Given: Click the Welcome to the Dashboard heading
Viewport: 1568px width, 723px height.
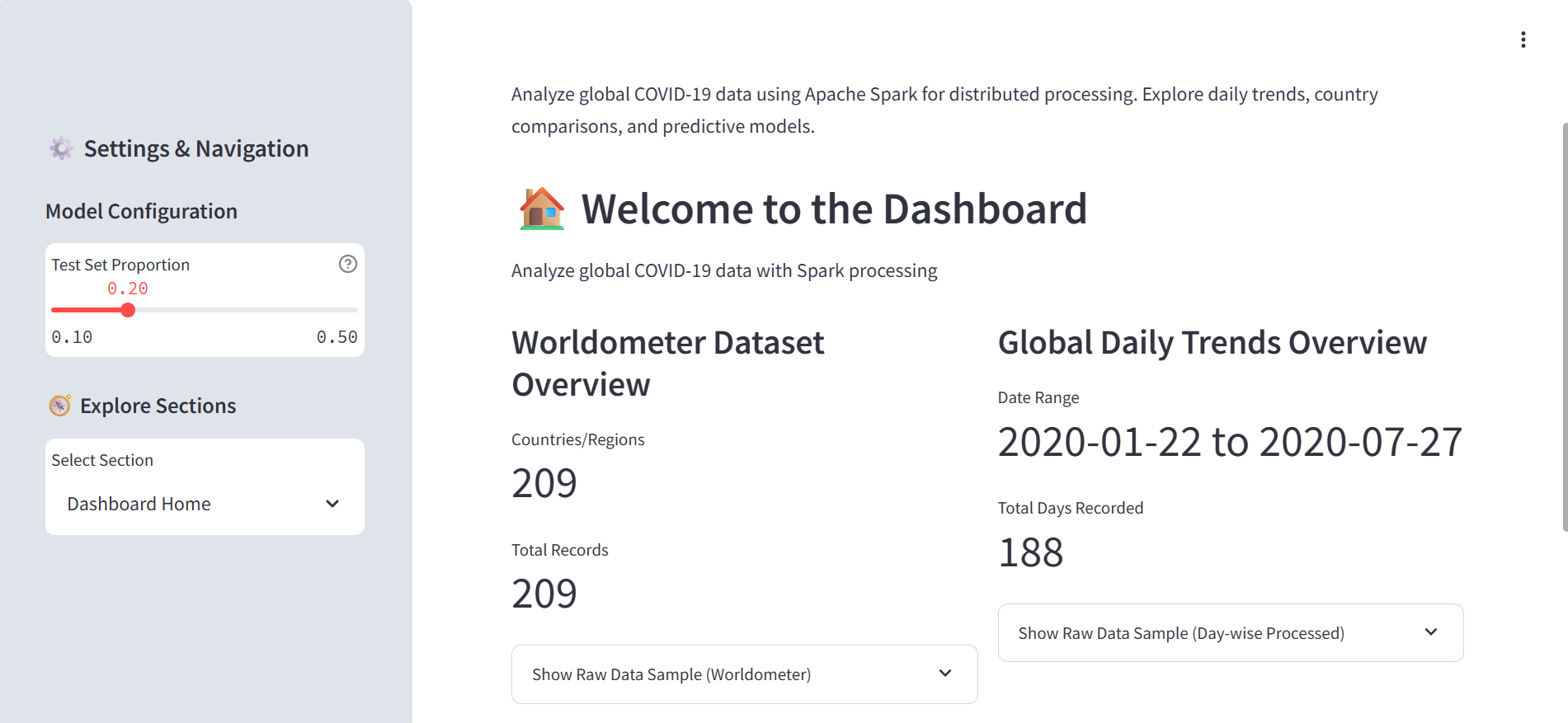Looking at the screenshot, I should click(x=834, y=209).
